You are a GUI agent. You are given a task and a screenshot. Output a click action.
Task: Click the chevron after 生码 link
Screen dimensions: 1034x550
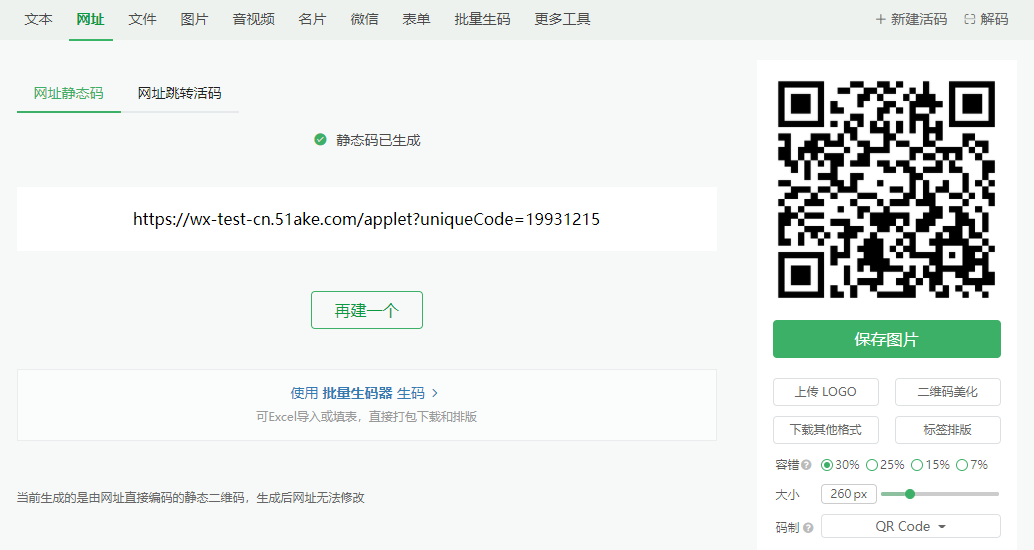point(435,393)
